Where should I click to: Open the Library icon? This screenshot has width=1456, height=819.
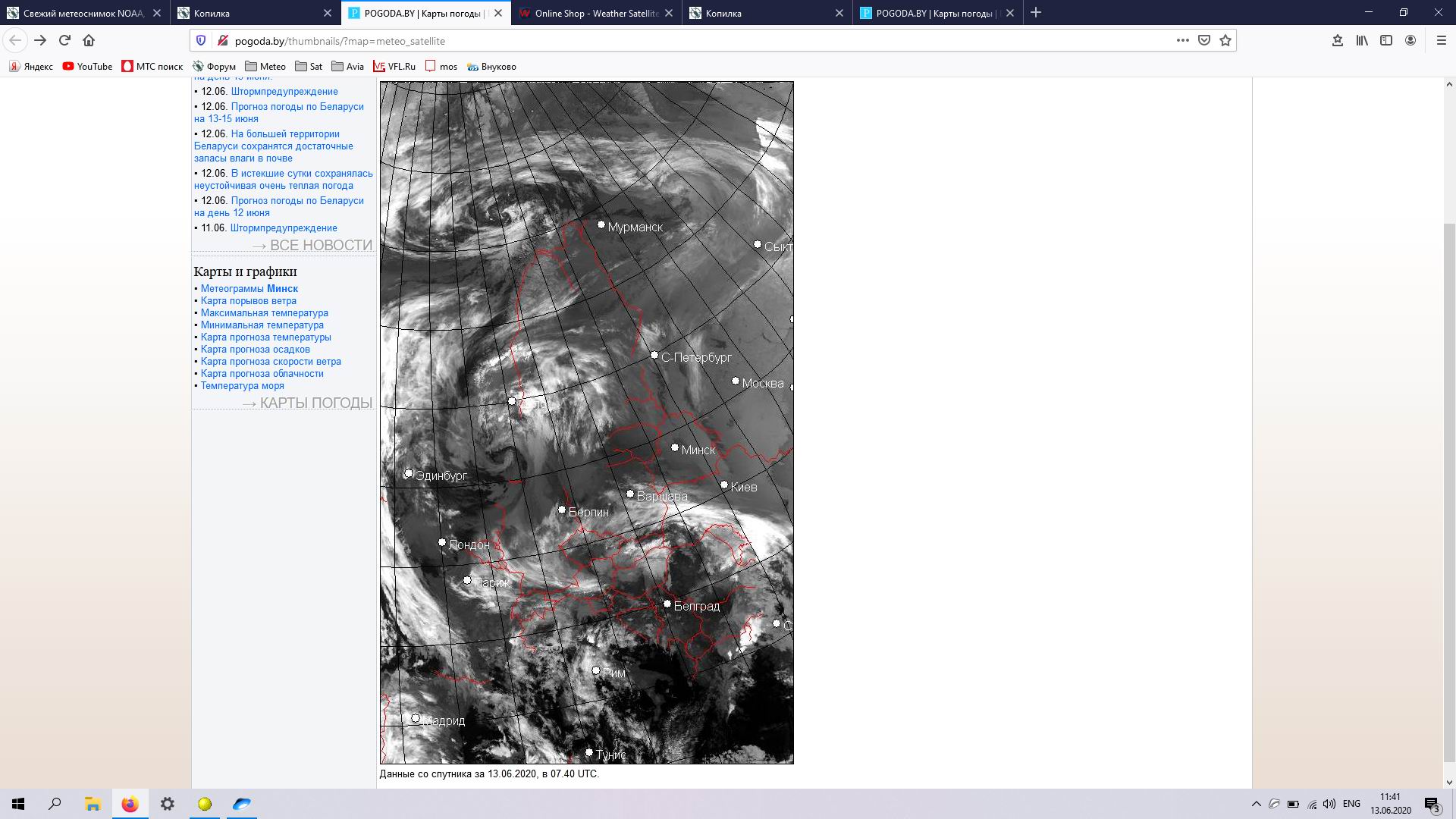[1362, 40]
